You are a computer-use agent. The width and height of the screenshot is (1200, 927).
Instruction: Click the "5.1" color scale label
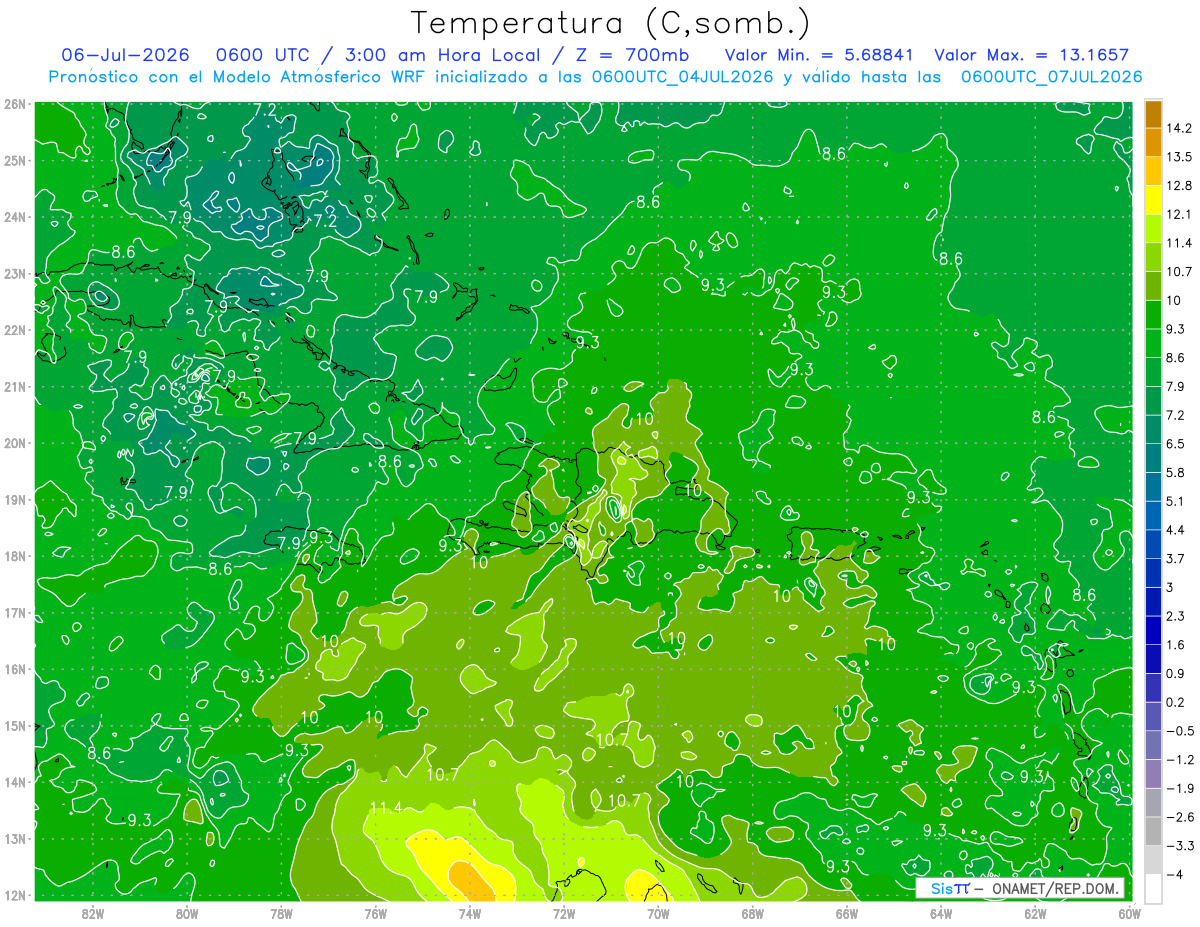click(1176, 501)
